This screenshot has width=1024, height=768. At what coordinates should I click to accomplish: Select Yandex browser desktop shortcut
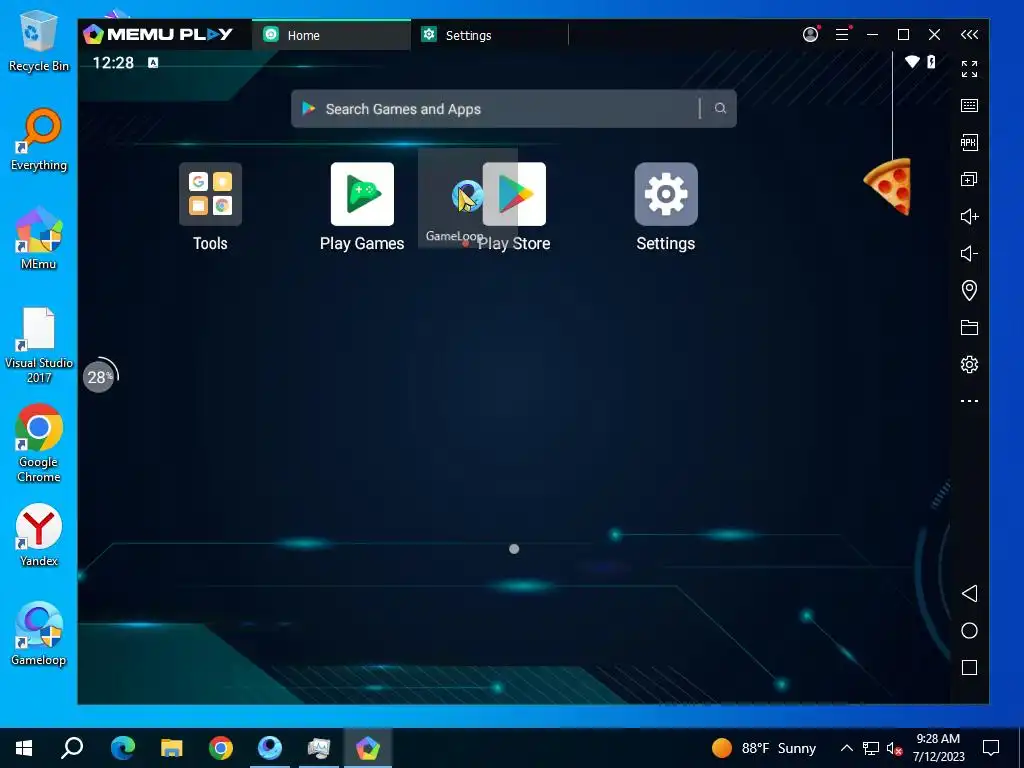click(39, 535)
